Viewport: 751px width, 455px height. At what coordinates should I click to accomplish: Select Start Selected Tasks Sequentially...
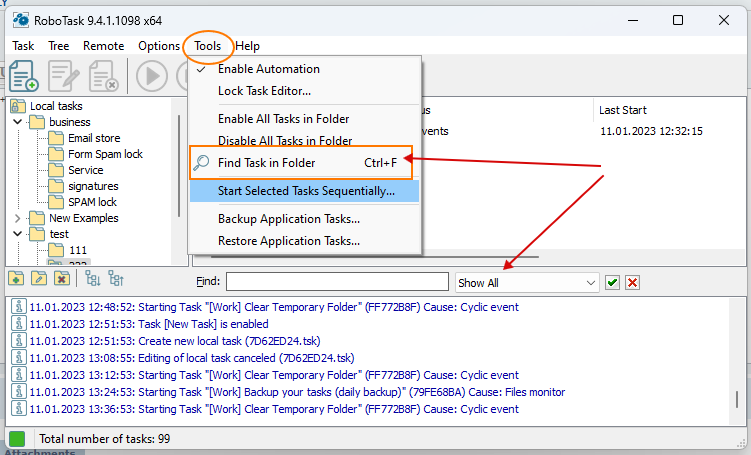305,191
